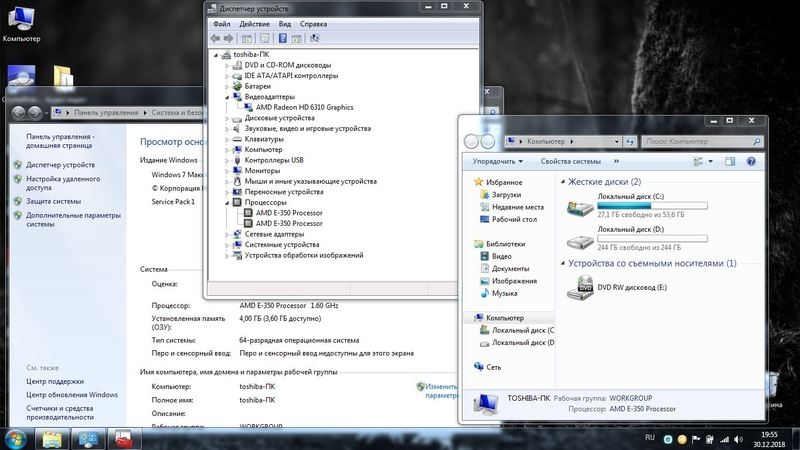
Task: Click the Компьютер desktop icon
Action: tap(21, 24)
